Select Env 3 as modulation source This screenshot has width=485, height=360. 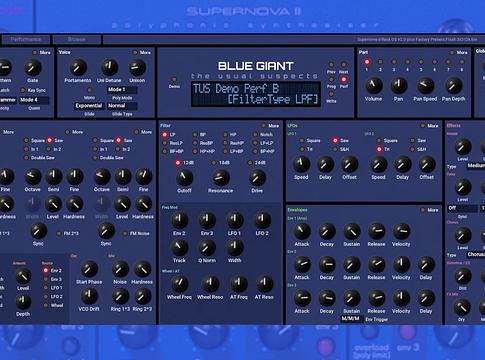click(46, 279)
